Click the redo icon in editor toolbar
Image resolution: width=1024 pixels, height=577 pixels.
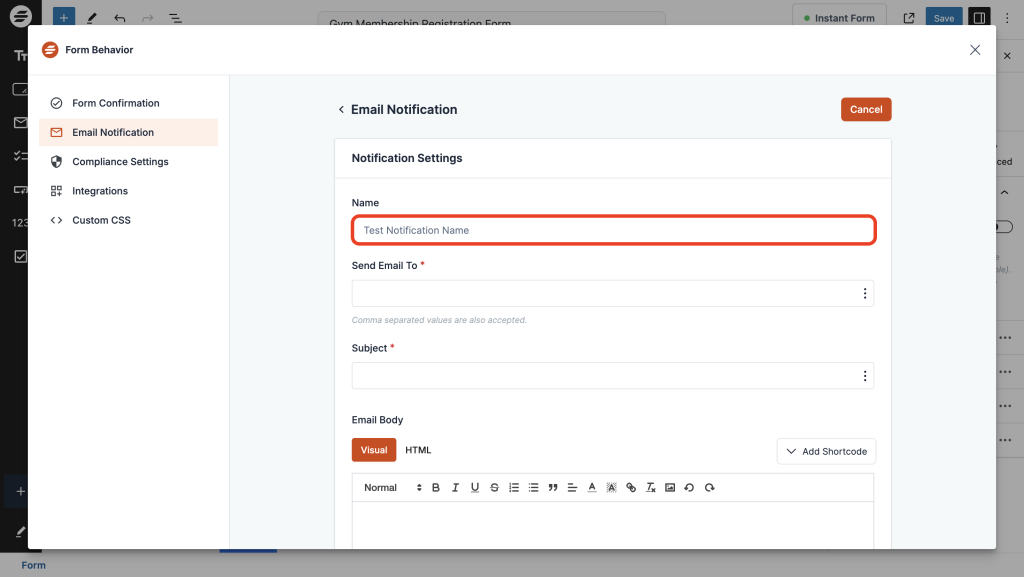(710, 488)
